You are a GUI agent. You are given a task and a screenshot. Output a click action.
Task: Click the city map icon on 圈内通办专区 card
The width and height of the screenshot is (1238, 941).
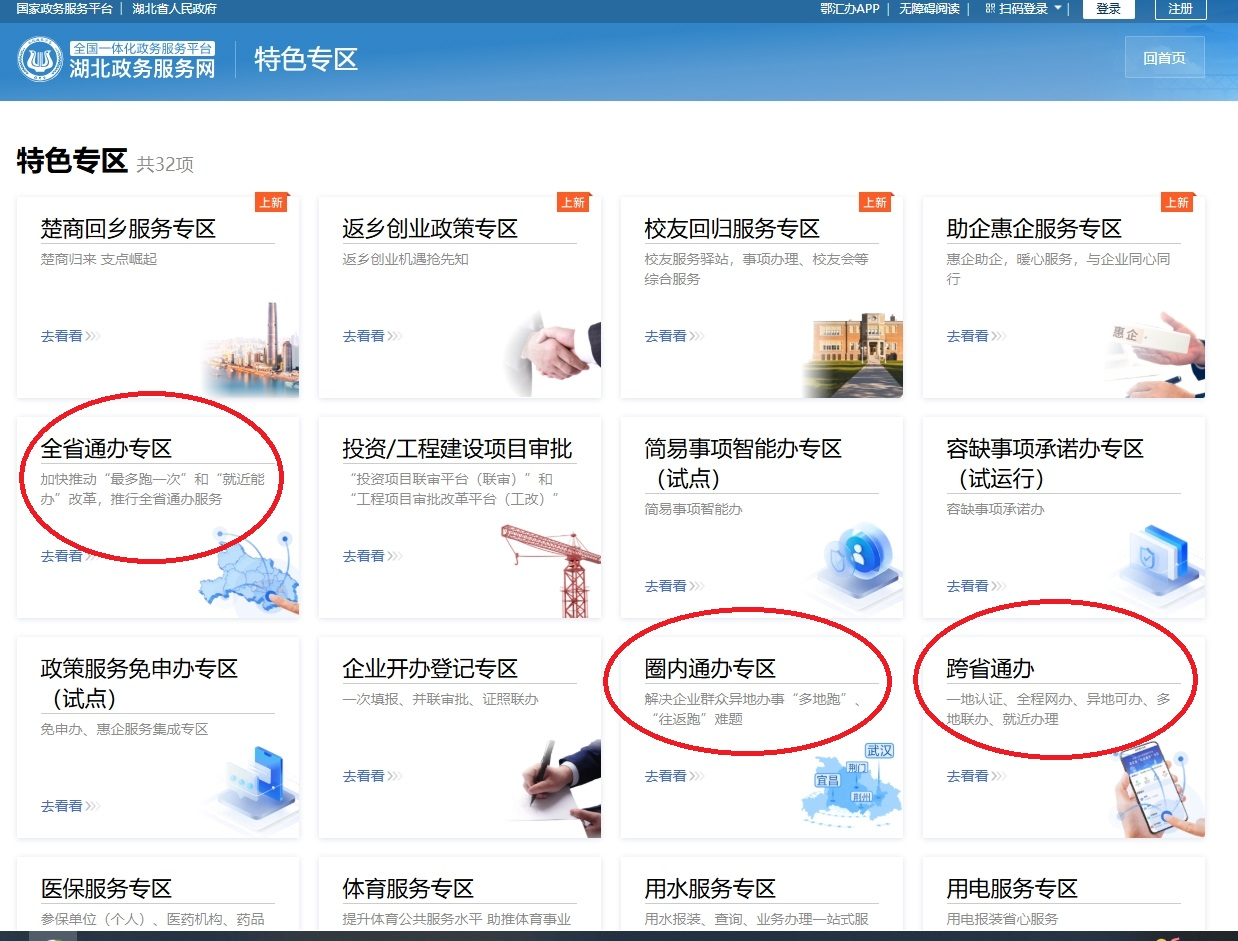[x=850, y=780]
